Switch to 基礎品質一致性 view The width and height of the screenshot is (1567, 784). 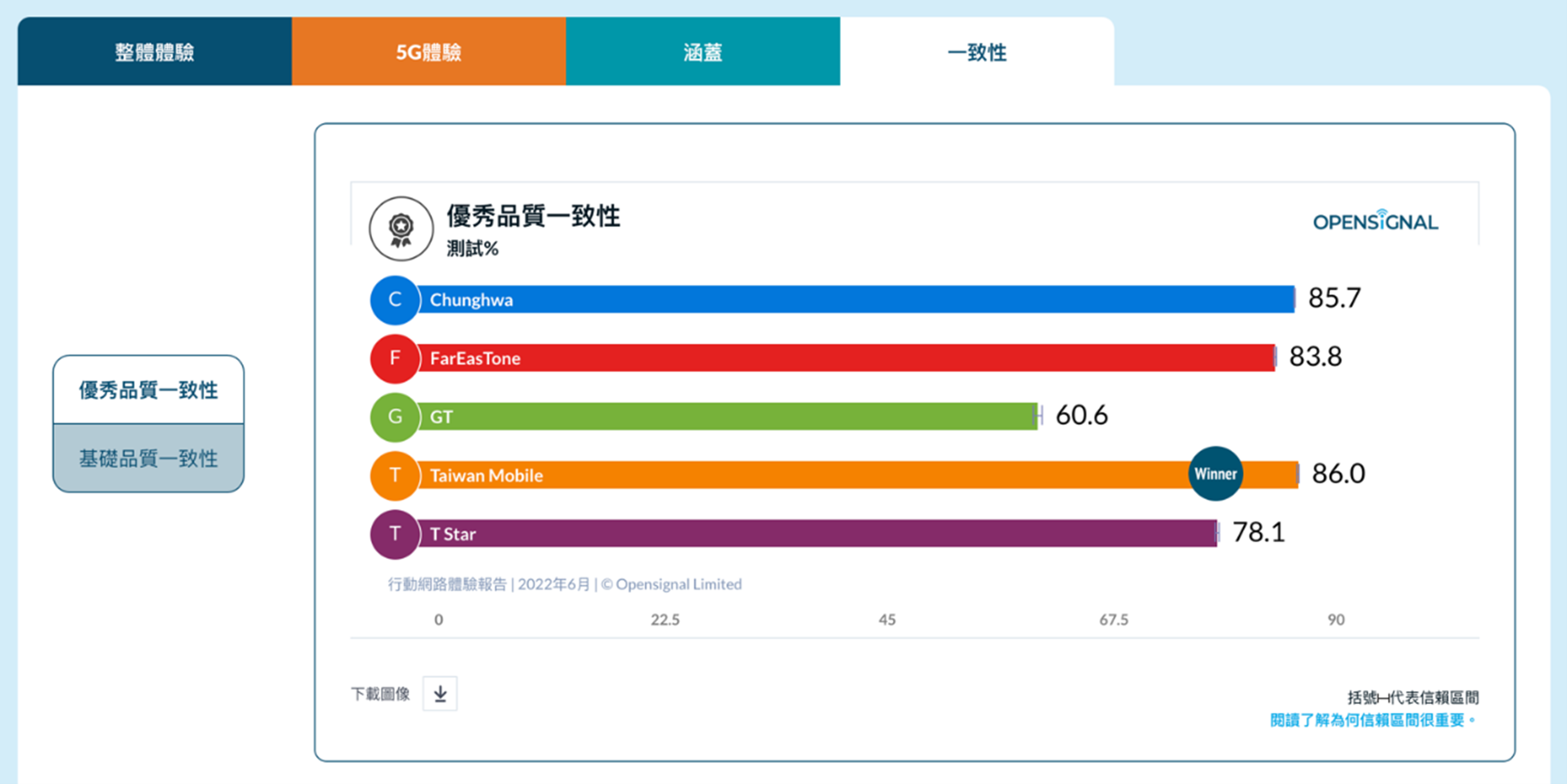click(x=148, y=459)
